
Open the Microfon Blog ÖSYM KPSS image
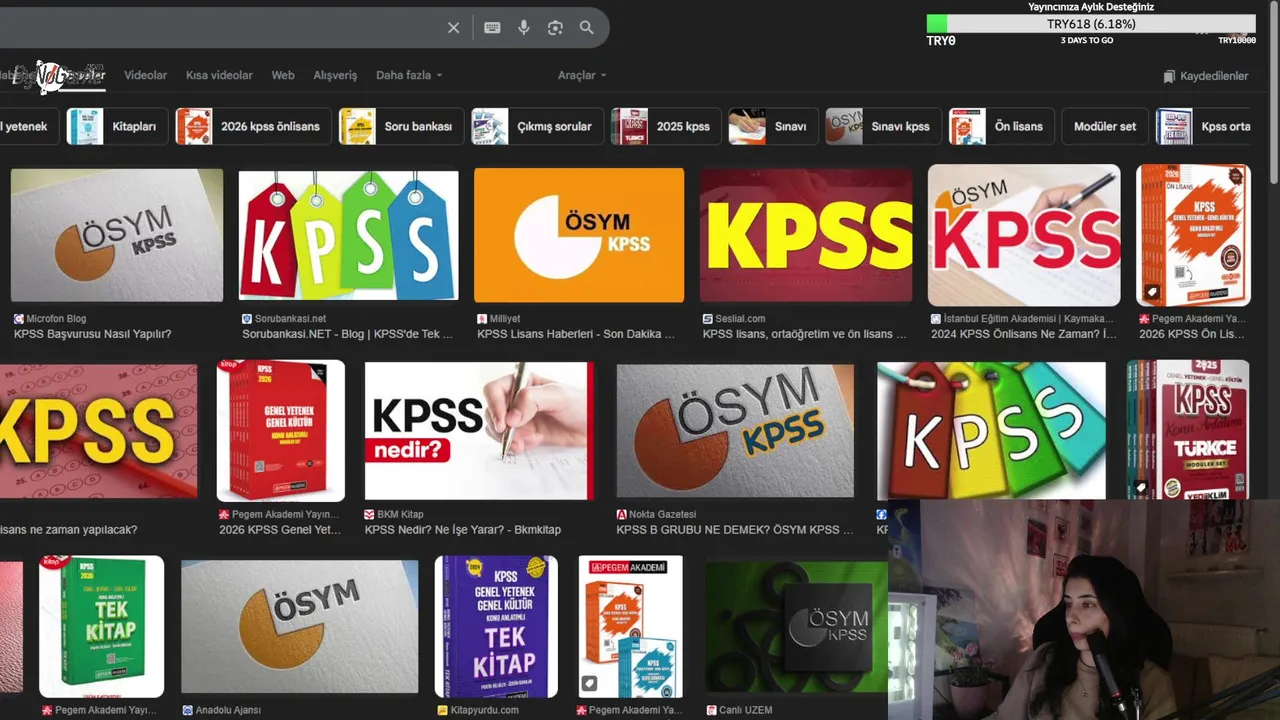coord(117,235)
